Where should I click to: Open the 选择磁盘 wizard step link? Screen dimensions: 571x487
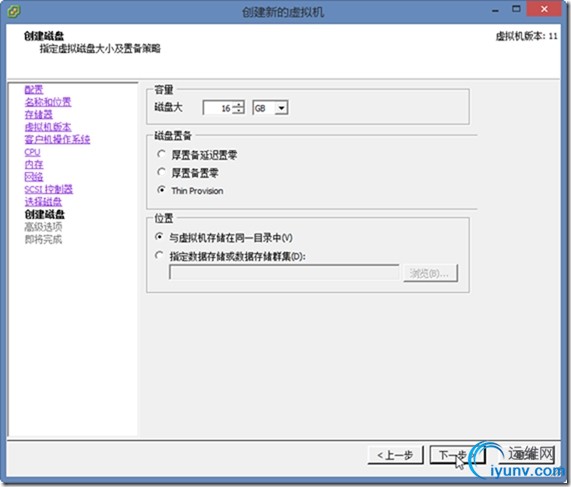pyautogui.click(x=43, y=201)
